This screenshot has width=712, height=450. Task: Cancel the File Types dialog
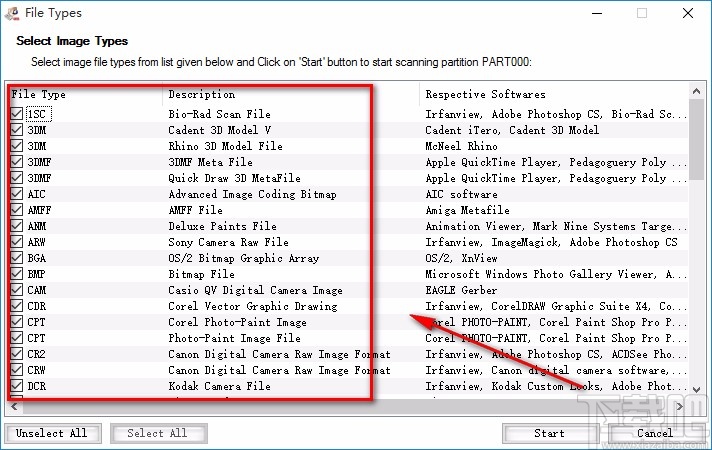pos(655,433)
